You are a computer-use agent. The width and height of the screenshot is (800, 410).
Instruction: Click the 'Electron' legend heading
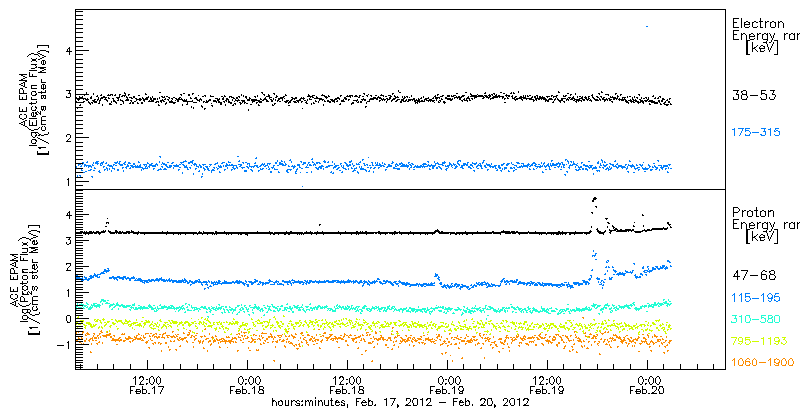(x=758, y=23)
